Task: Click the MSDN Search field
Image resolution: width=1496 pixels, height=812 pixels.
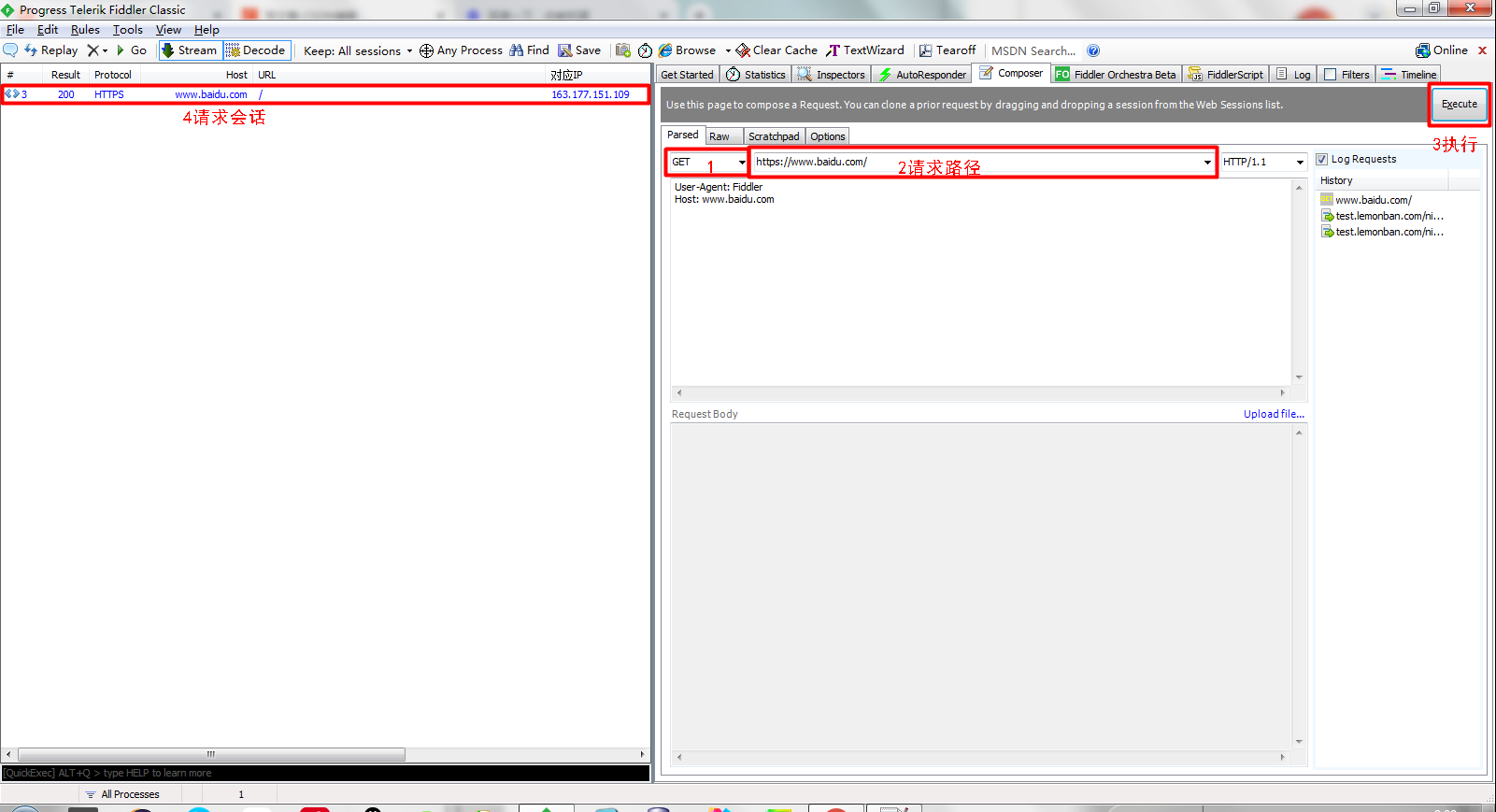Action: 1033,50
